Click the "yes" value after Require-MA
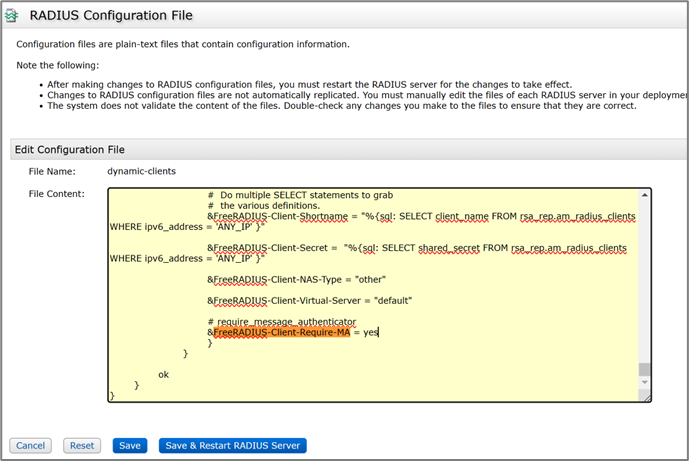 [x=370, y=332]
